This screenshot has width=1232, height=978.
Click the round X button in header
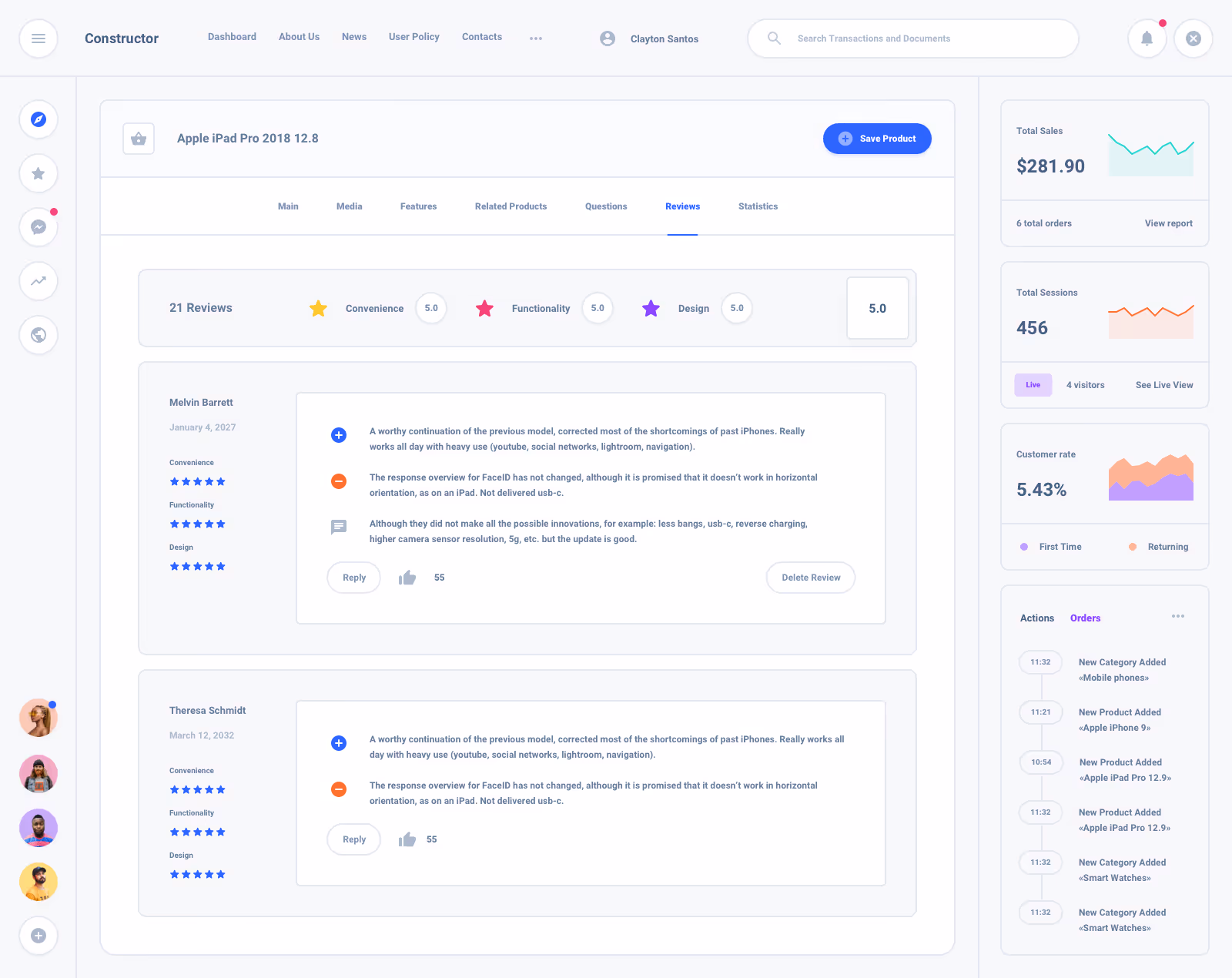click(1193, 39)
